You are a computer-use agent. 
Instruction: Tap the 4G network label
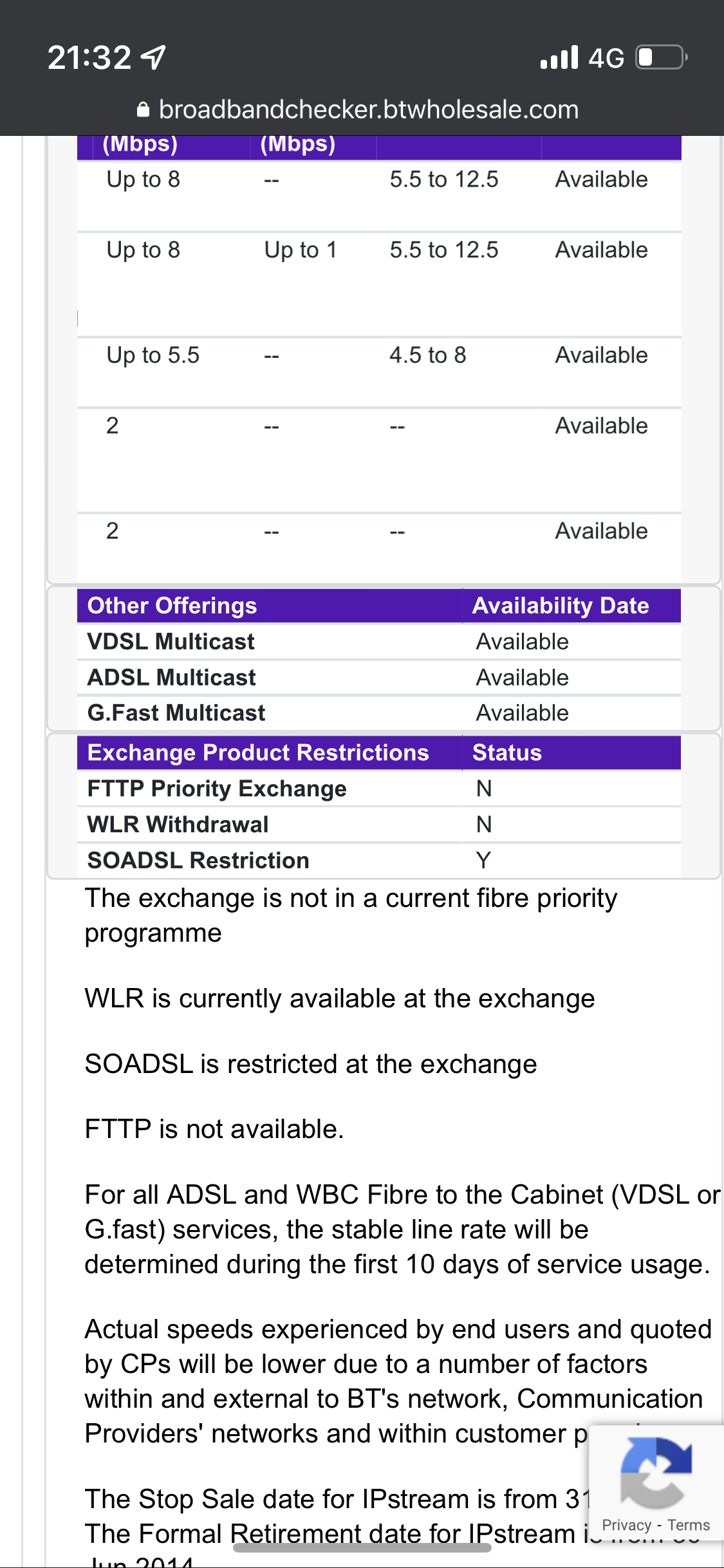pyautogui.click(x=606, y=58)
